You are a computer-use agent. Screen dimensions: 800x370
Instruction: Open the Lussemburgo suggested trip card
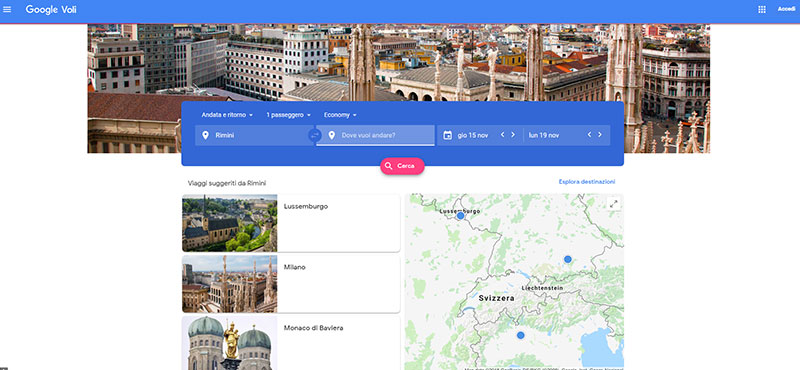(x=291, y=223)
